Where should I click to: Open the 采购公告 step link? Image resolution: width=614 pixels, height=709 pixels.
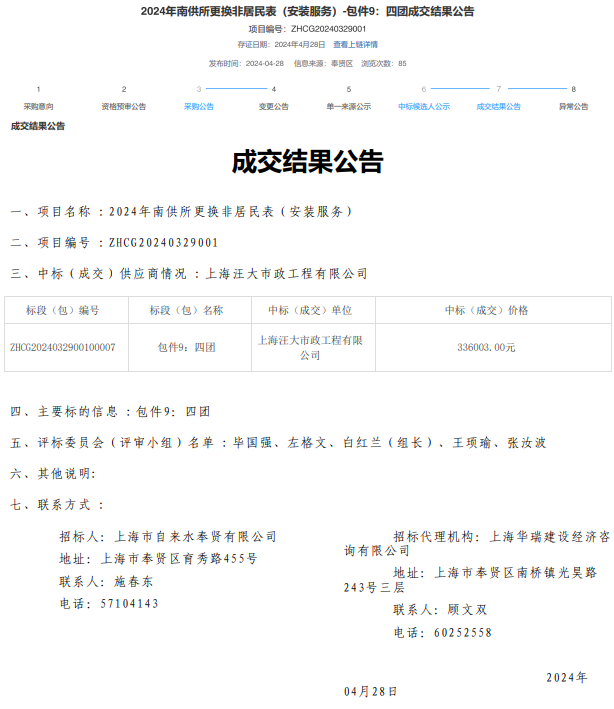click(198, 106)
